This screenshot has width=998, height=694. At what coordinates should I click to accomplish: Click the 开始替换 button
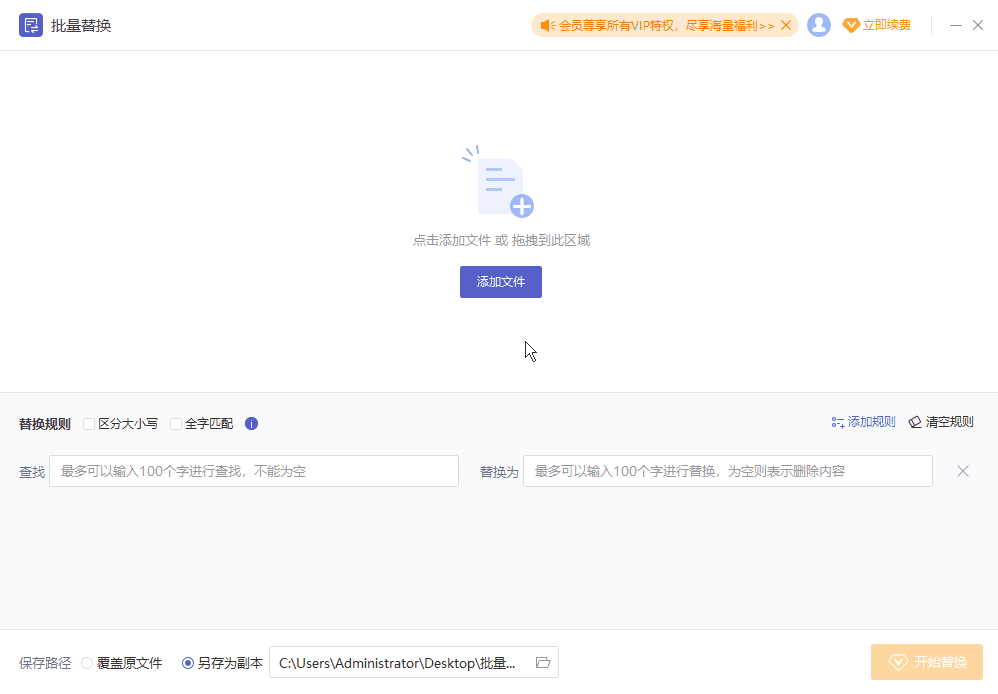point(926,661)
